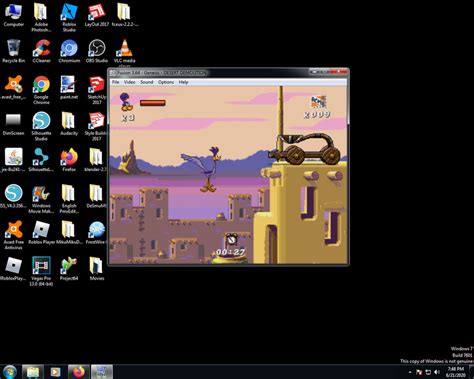Select the paint.net shortcut
Viewport: 474px width, 379px height.
(x=69, y=87)
